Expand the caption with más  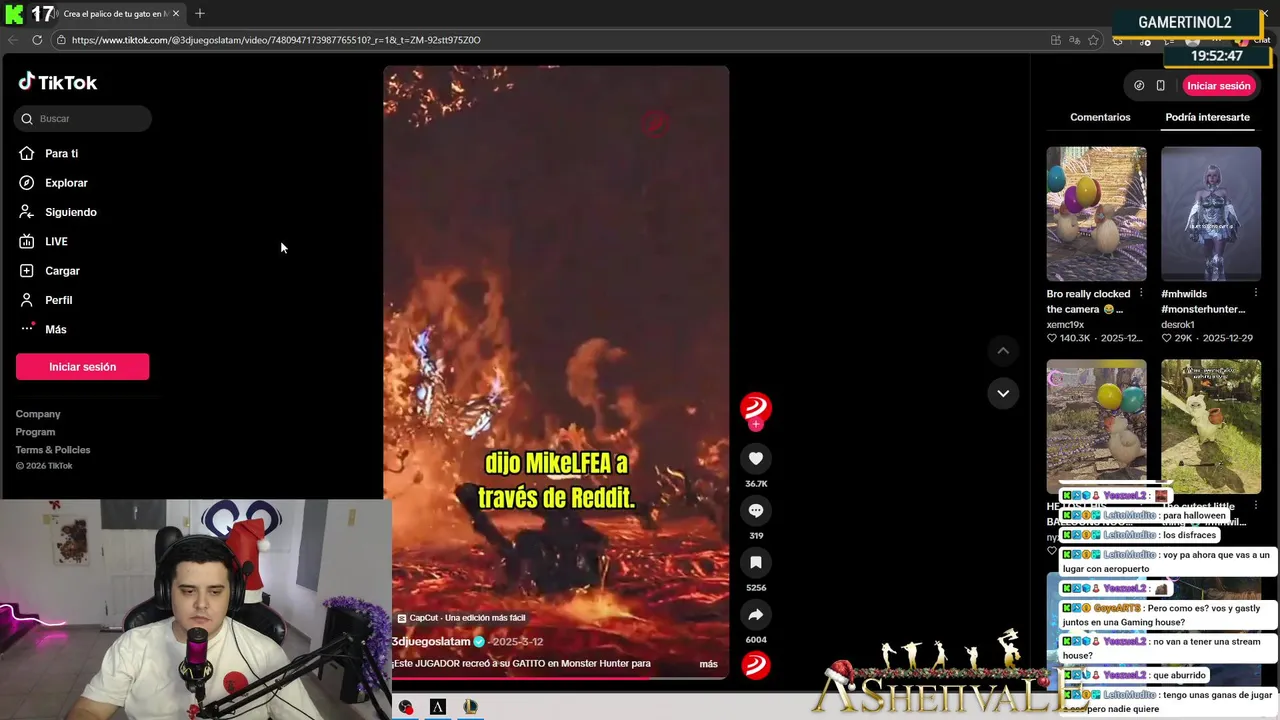(x=708, y=664)
